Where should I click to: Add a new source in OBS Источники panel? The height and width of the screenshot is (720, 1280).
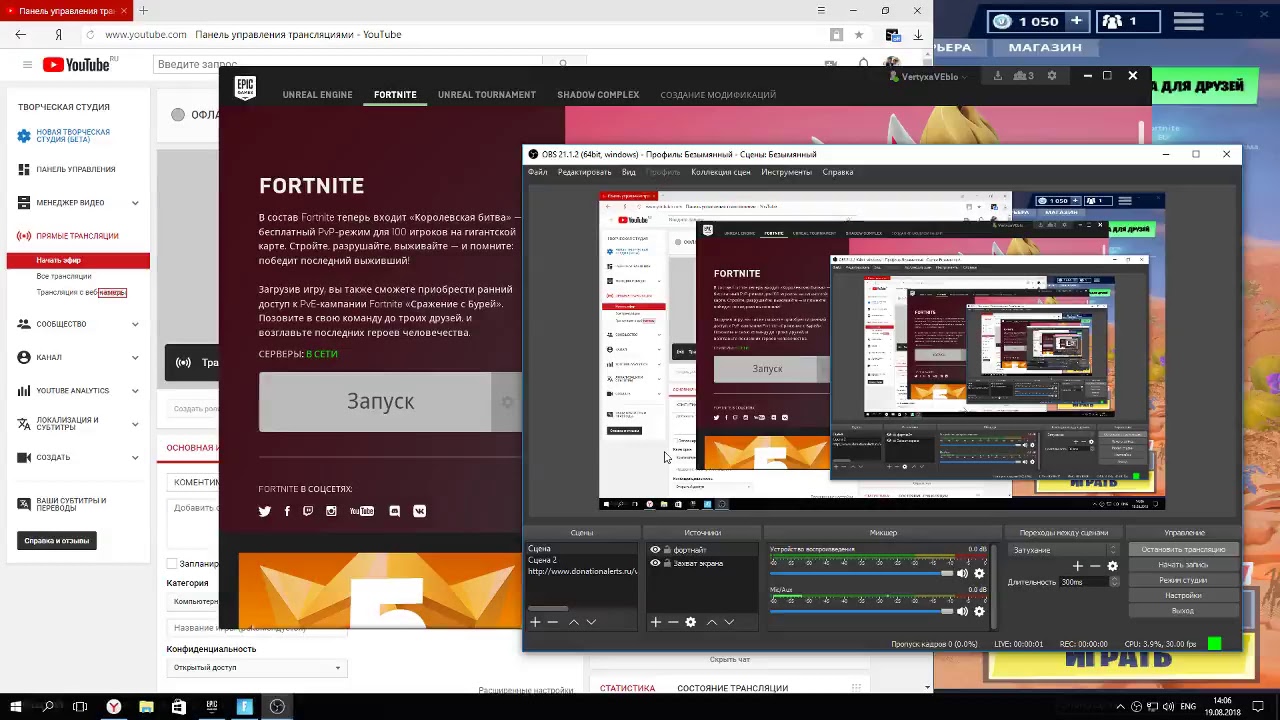[655, 622]
